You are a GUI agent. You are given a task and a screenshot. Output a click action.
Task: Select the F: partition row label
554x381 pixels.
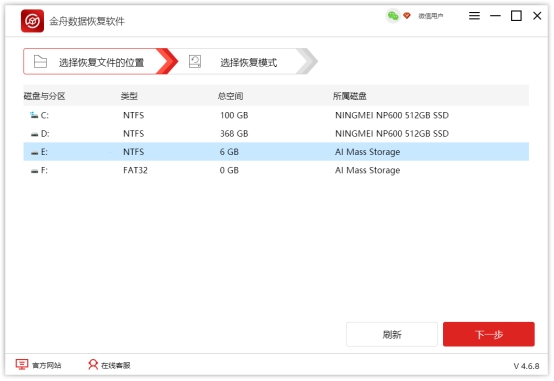44,170
